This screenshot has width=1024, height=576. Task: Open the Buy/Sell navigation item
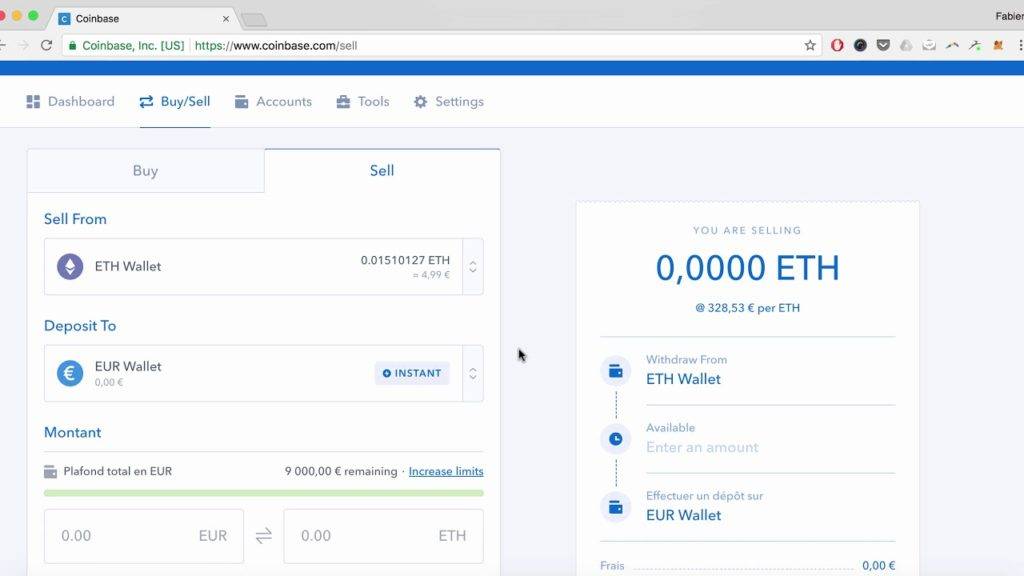click(174, 101)
